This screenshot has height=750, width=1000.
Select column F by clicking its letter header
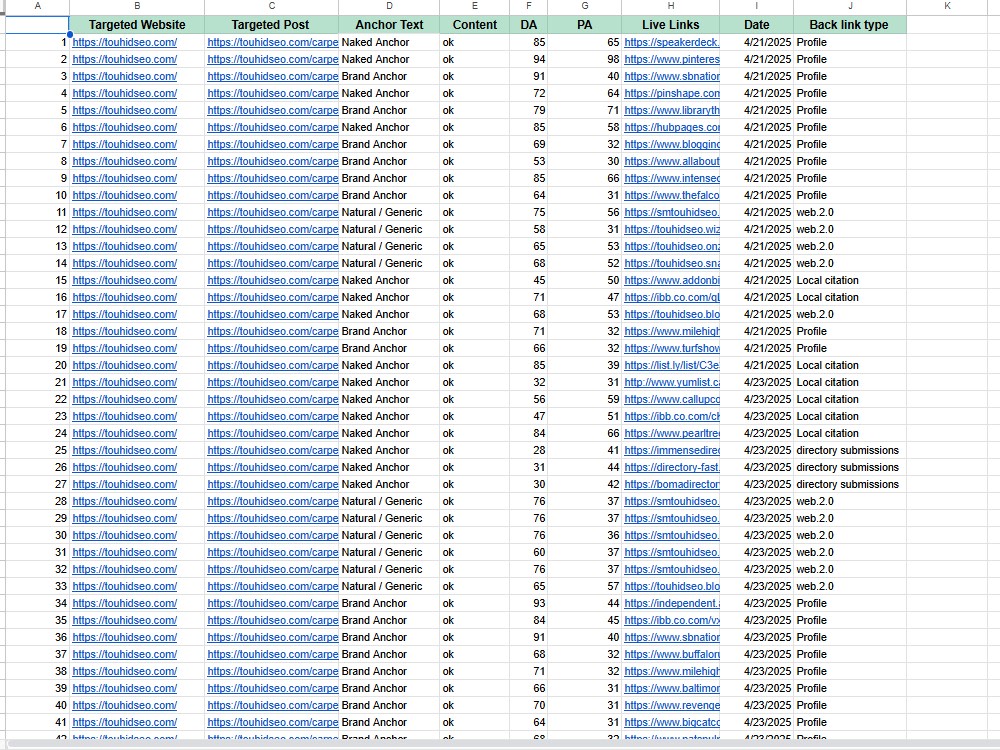click(x=528, y=7)
